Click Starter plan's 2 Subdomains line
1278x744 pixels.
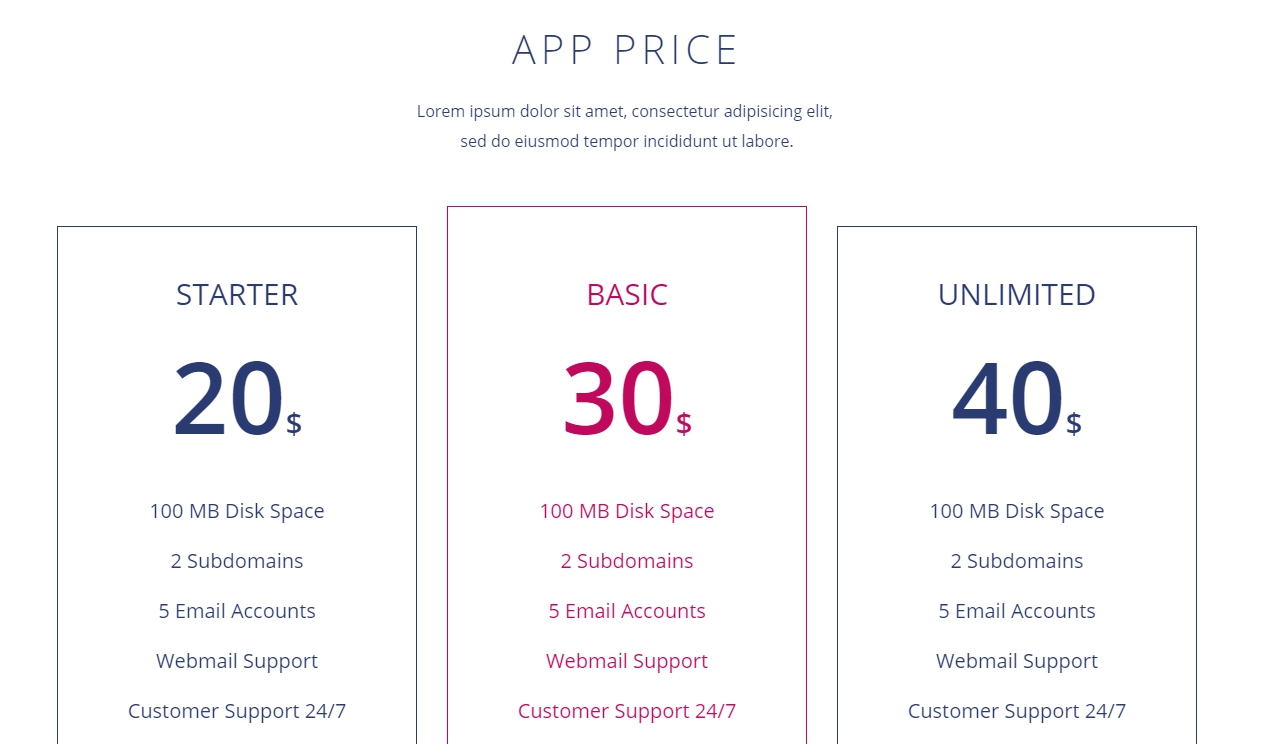237,561
